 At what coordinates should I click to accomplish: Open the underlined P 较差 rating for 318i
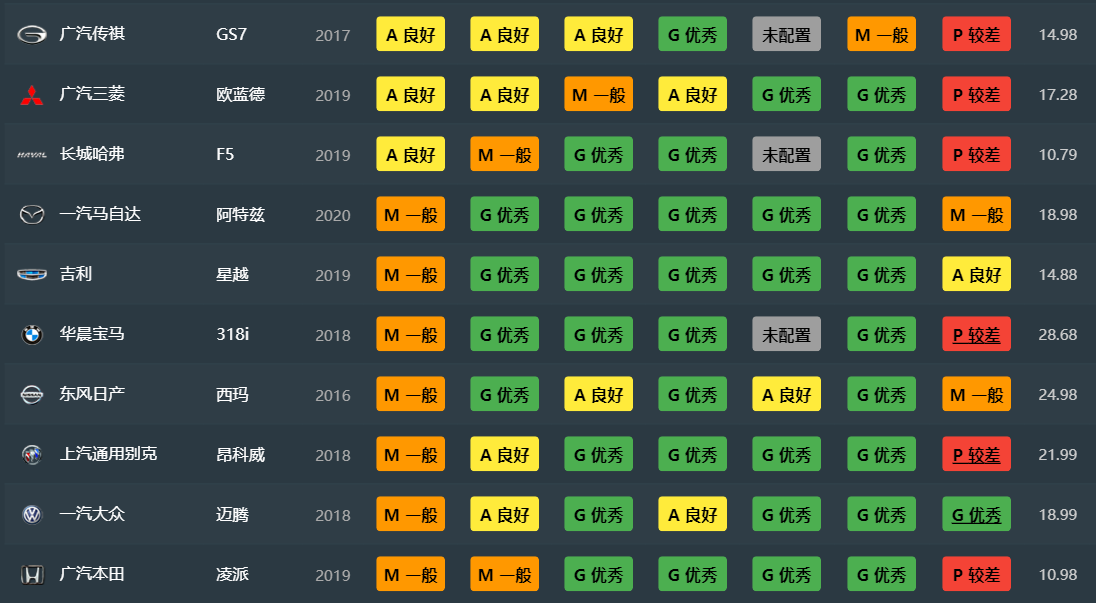(x=976, y=335)
